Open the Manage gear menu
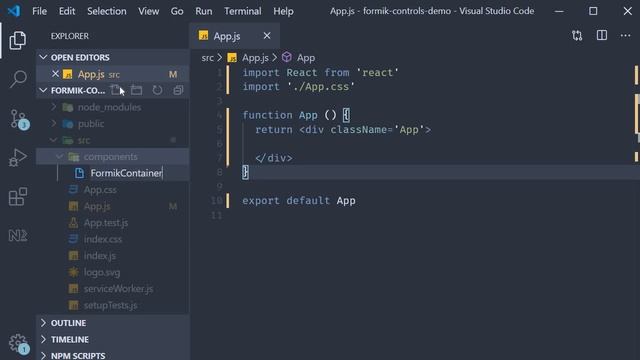The image size is (640, 360). coord(18,344)
